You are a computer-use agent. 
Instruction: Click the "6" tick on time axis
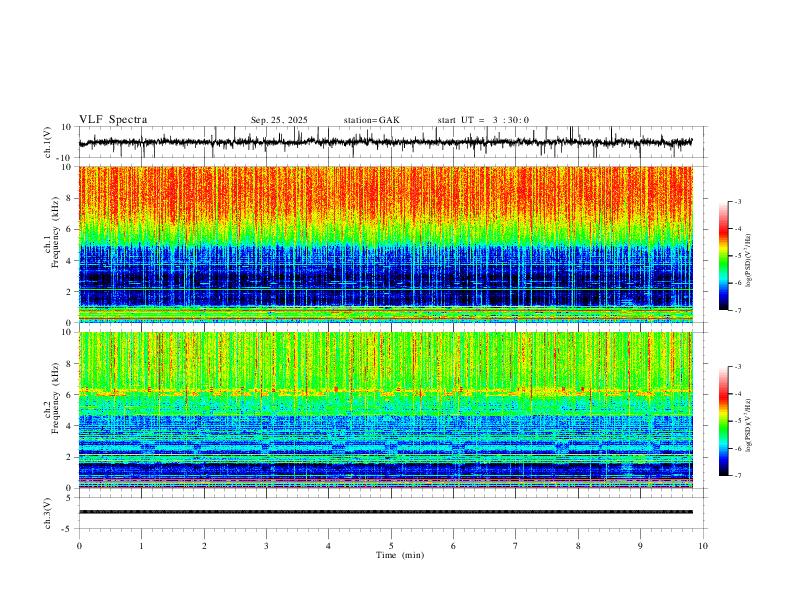pos(453,546)
